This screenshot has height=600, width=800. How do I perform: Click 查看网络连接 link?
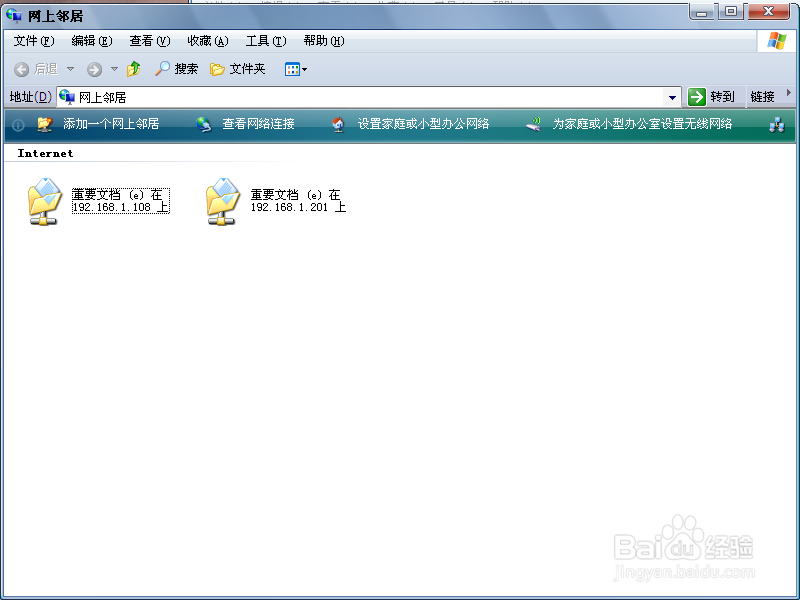(x=258, y=124)
